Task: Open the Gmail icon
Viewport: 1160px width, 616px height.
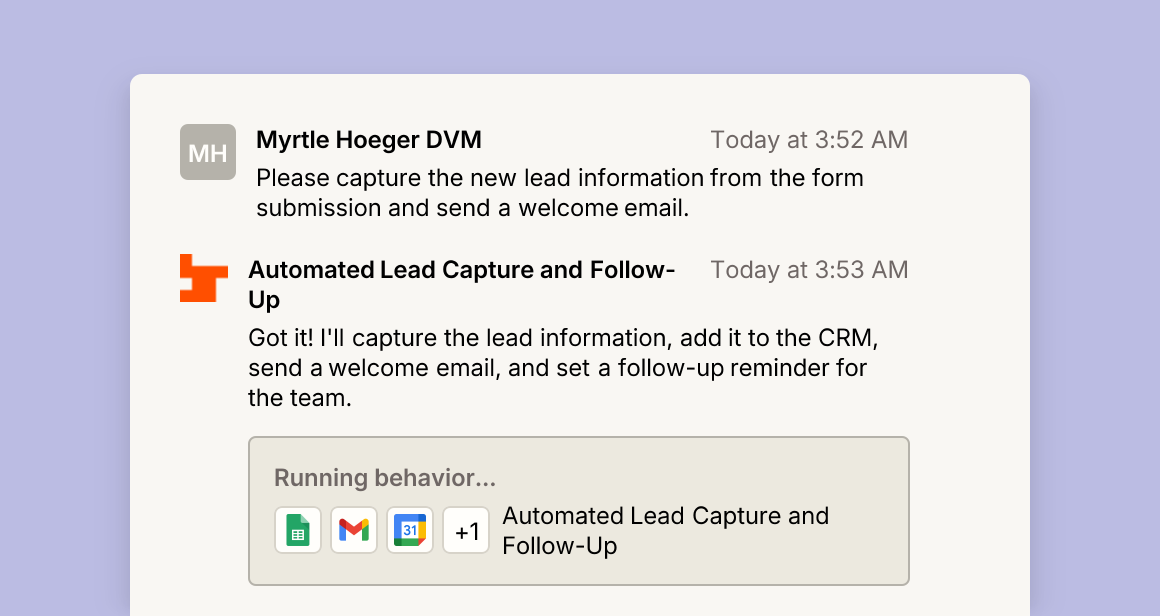Action: pyautogui.click(x=354, y=530)
